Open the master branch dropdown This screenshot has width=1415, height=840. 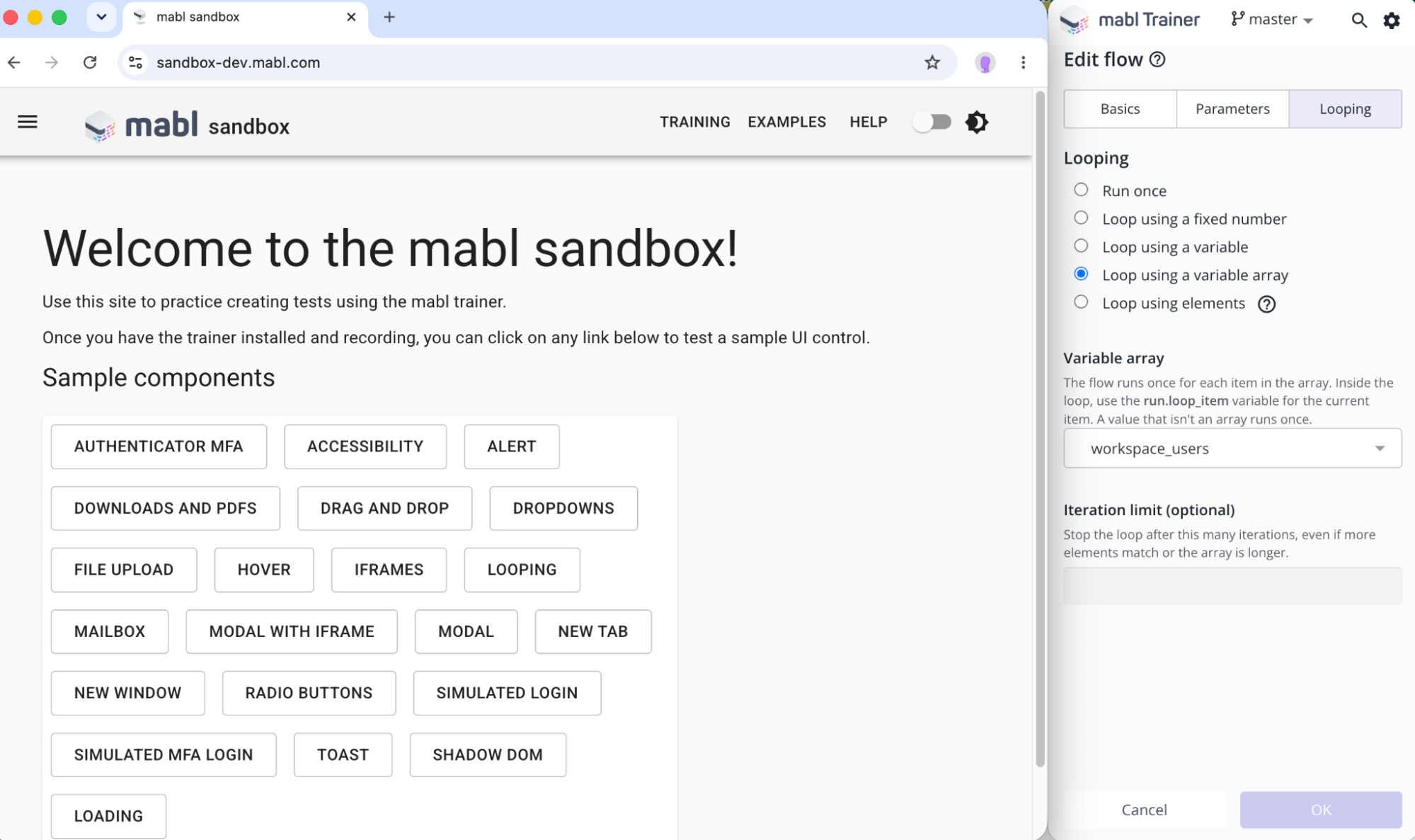[x=1272, y=20]
